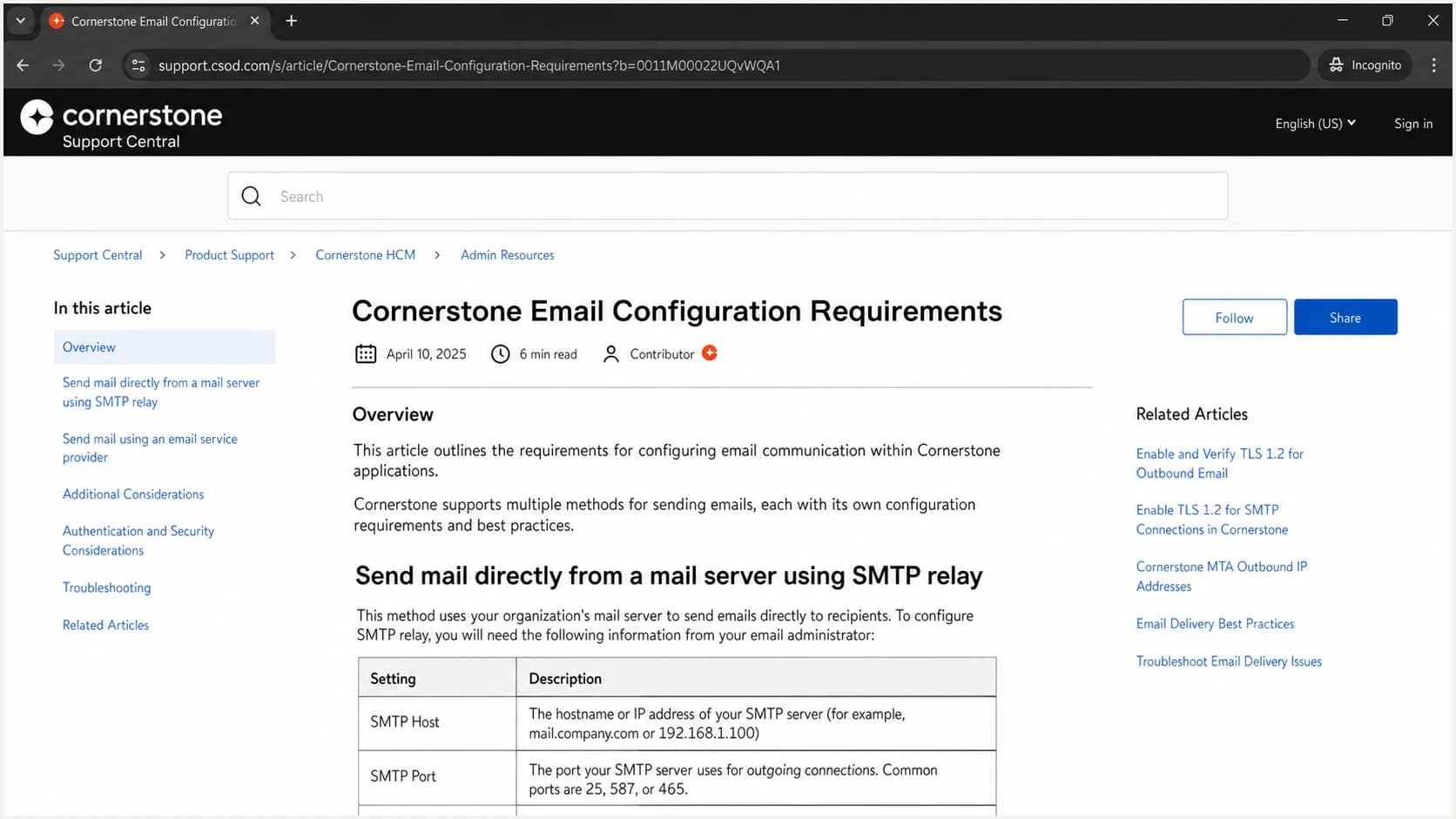Click the Related Articles heading on right
This screenshot has width=1456, height=819.
coord(1191,414)
